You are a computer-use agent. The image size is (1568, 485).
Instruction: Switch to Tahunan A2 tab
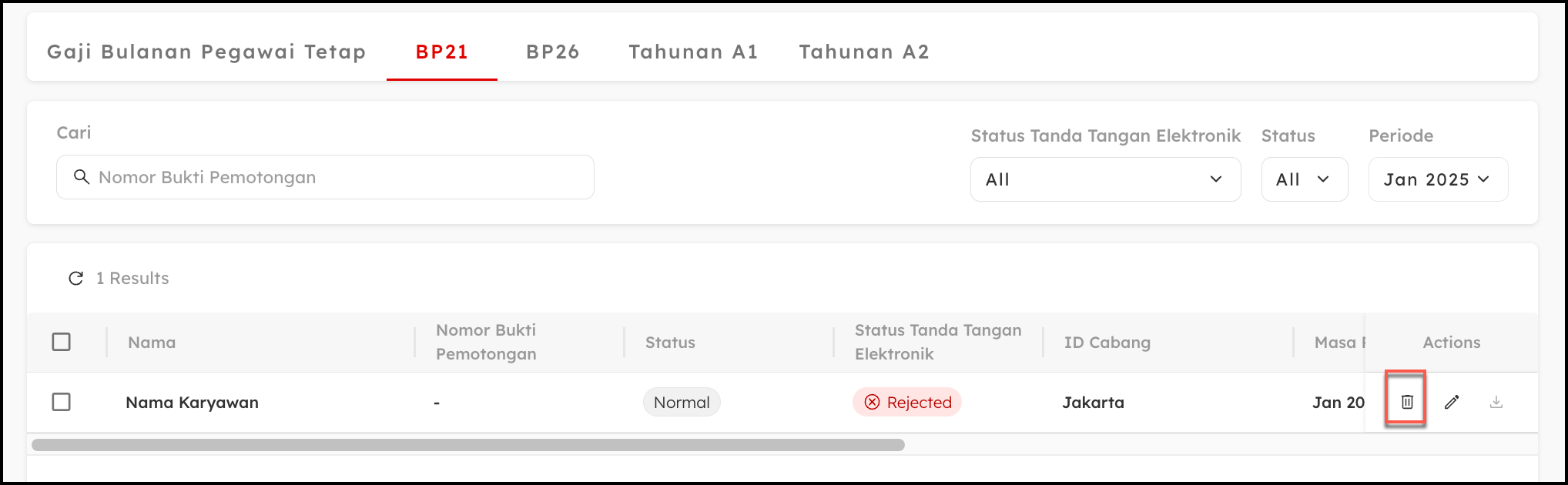click(x=864, y=52)
